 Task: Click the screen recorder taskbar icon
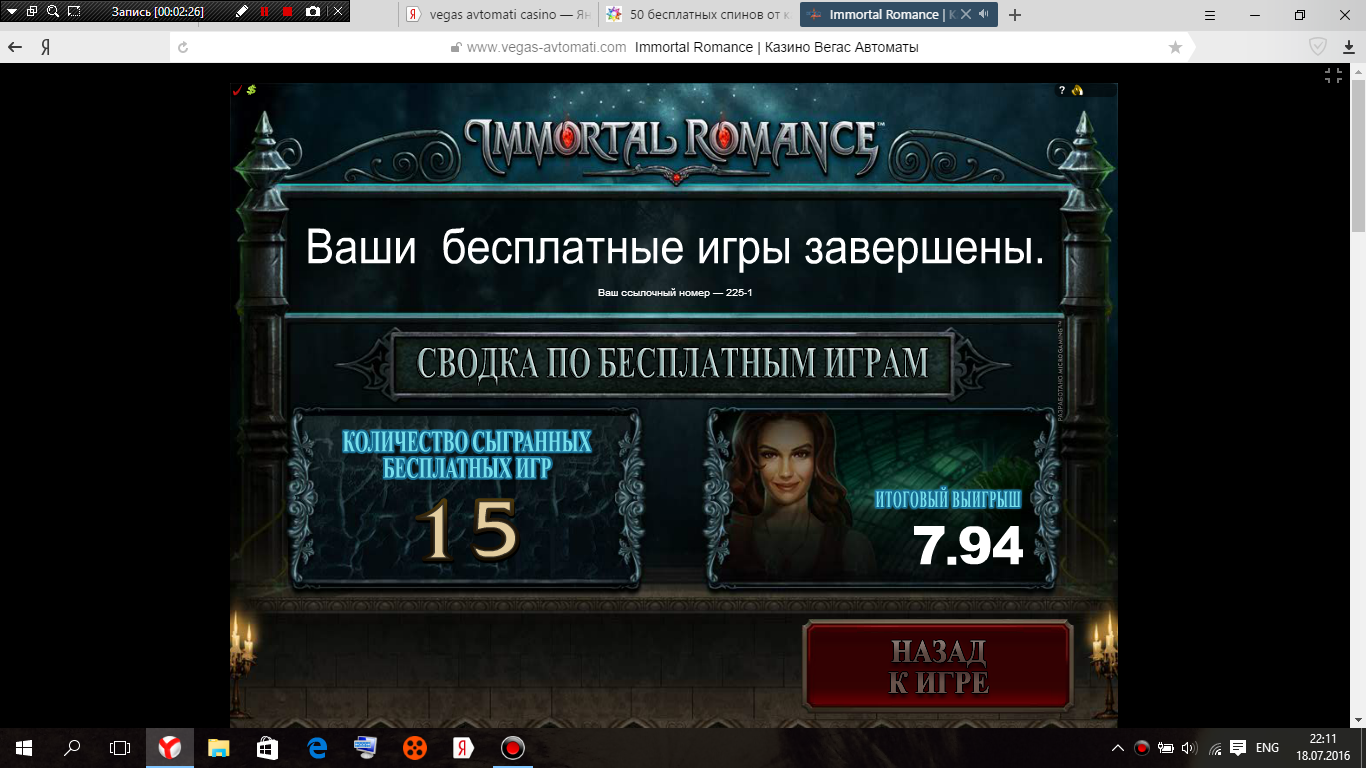(x=512, y=747)
